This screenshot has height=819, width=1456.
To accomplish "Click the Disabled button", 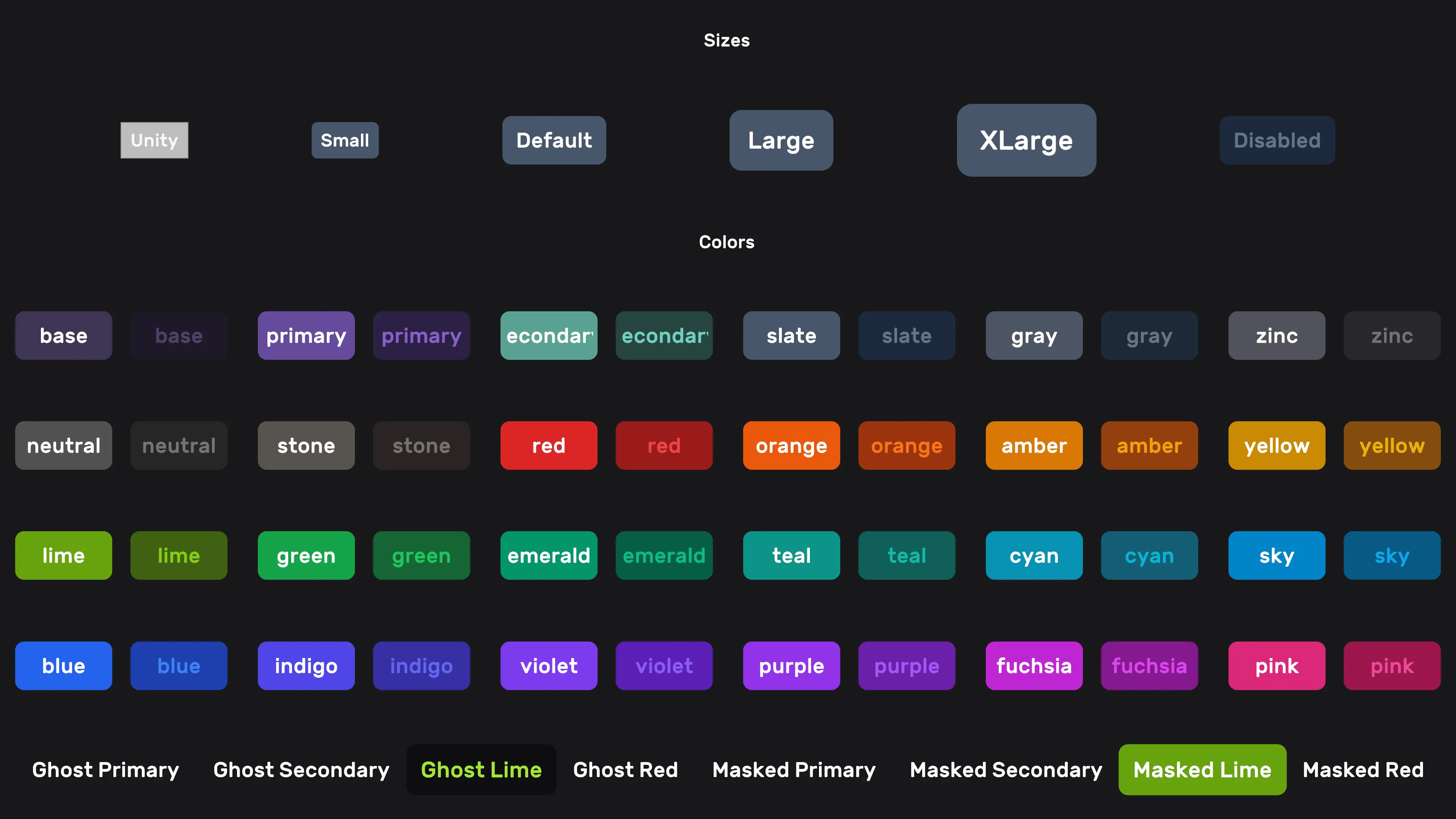I will tap(1277, 140).
